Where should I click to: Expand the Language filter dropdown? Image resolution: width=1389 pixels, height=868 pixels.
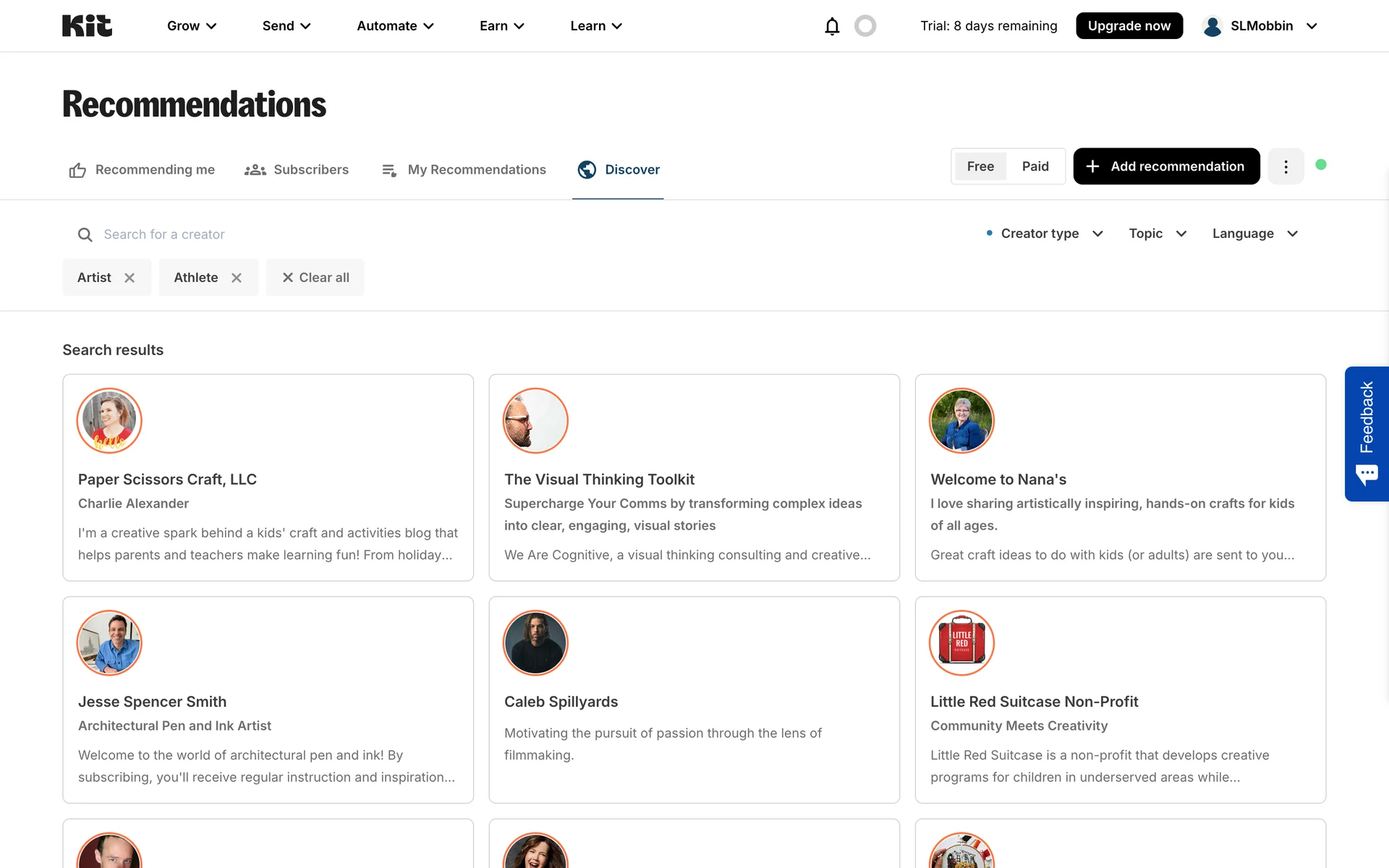[x=1255, y=234]
